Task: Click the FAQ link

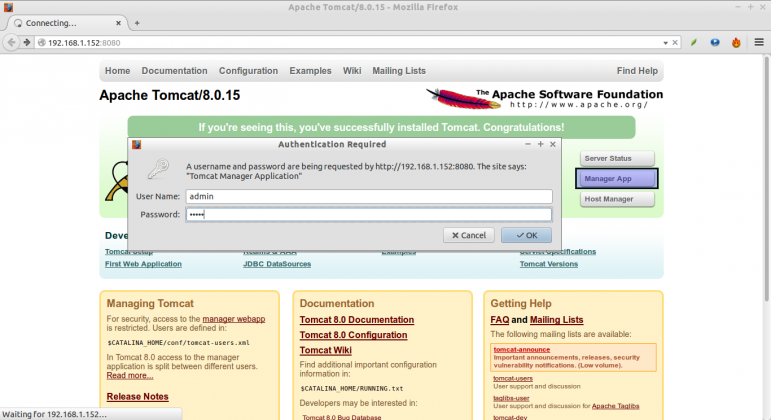Action: click(x=500, y=320)
